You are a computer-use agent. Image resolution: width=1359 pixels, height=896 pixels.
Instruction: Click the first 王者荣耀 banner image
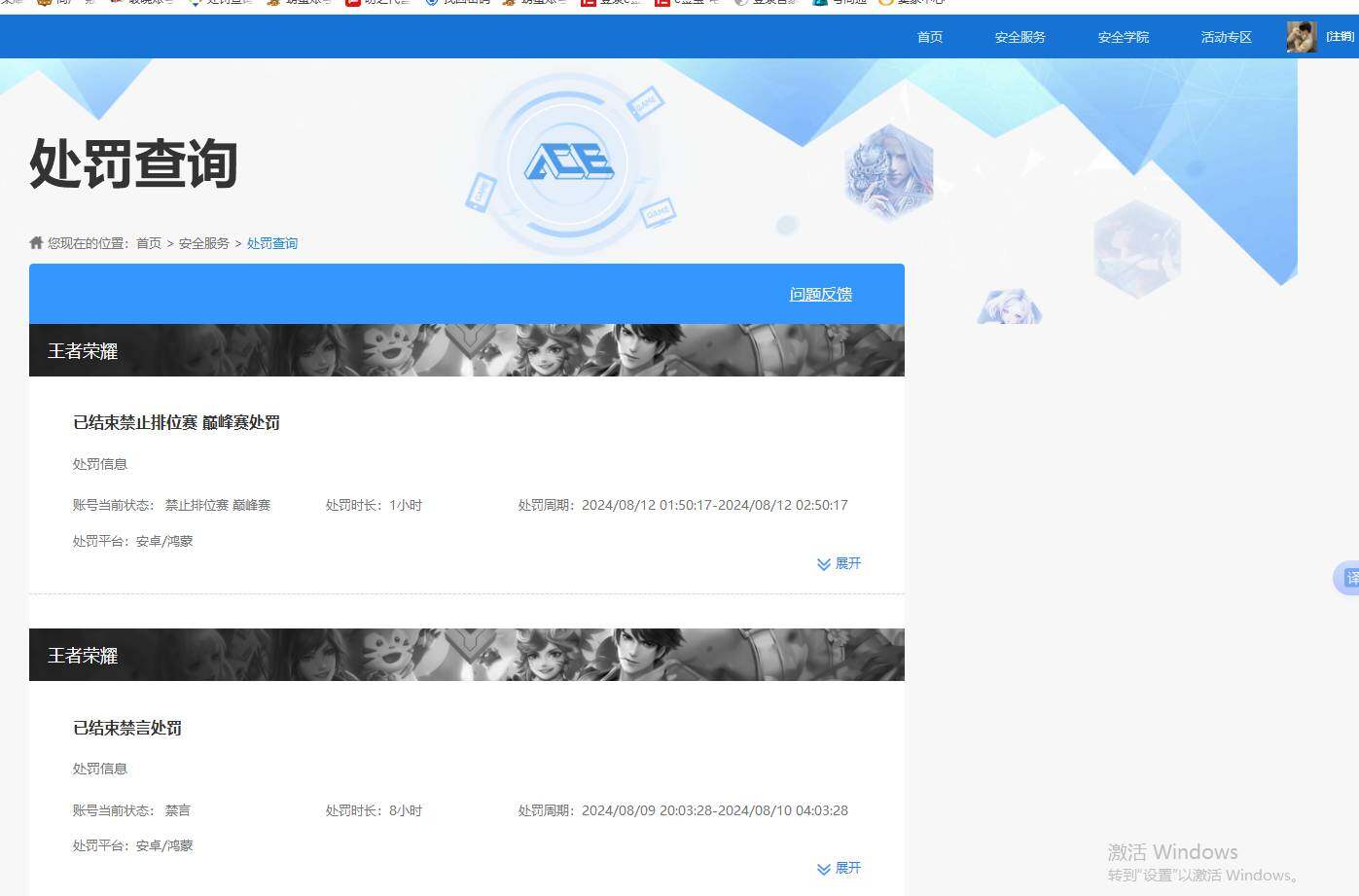pos(465,350)
